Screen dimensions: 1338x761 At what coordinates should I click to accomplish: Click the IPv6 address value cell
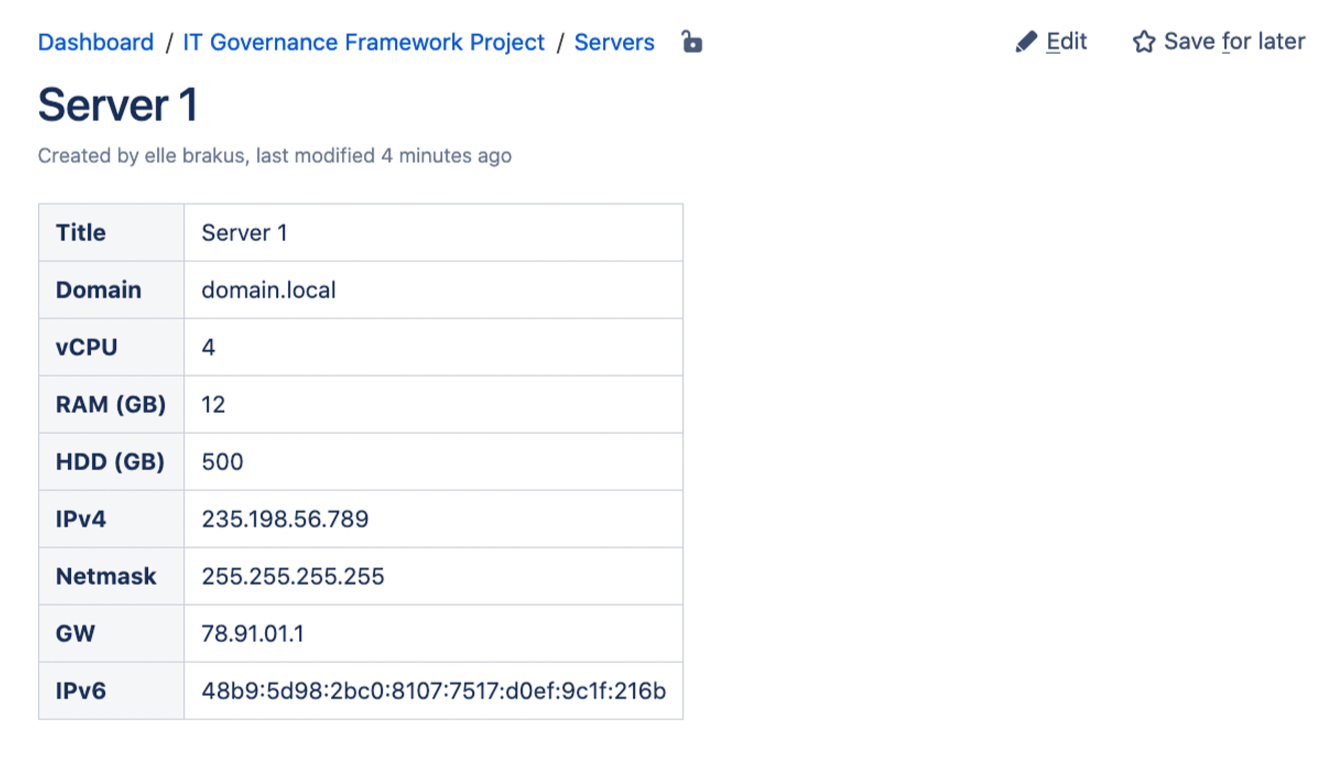pos(433,690)
